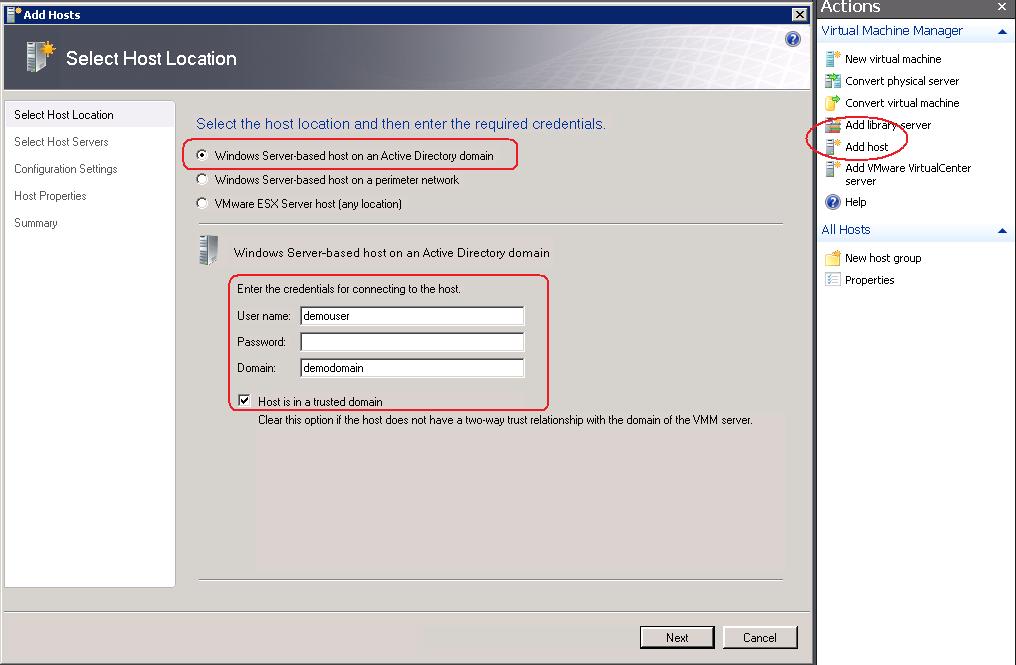Click the Cancel button
This screenshot has width=1016, height=665.
coord(759,637)
